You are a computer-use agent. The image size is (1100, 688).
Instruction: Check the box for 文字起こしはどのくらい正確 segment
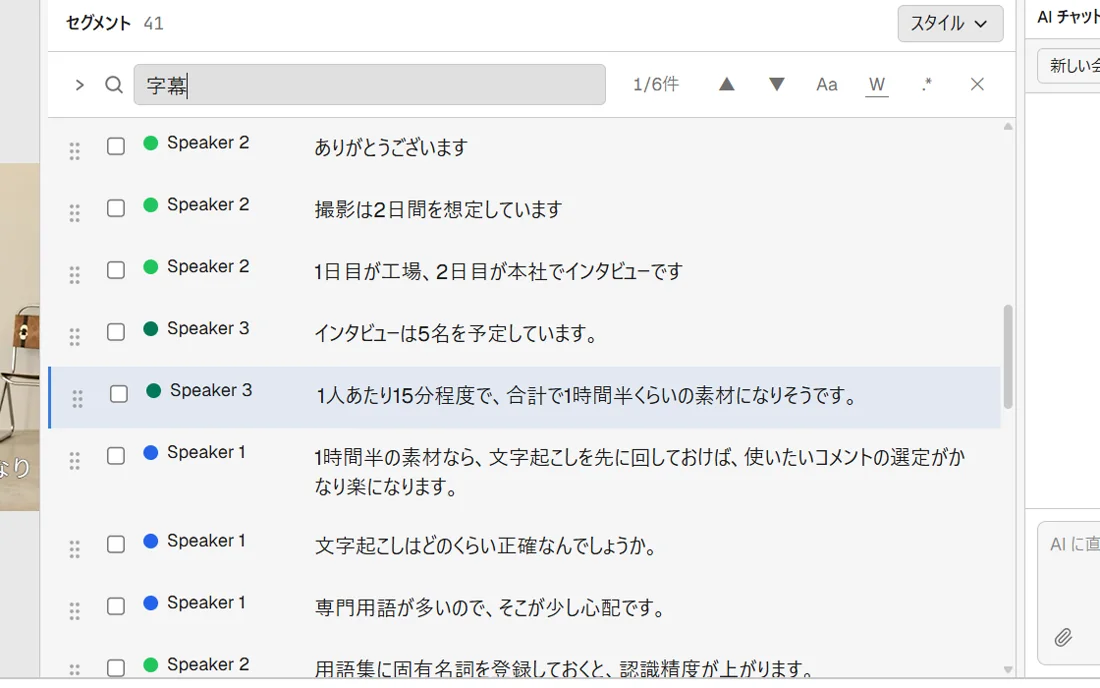click(x=116, y=544)
